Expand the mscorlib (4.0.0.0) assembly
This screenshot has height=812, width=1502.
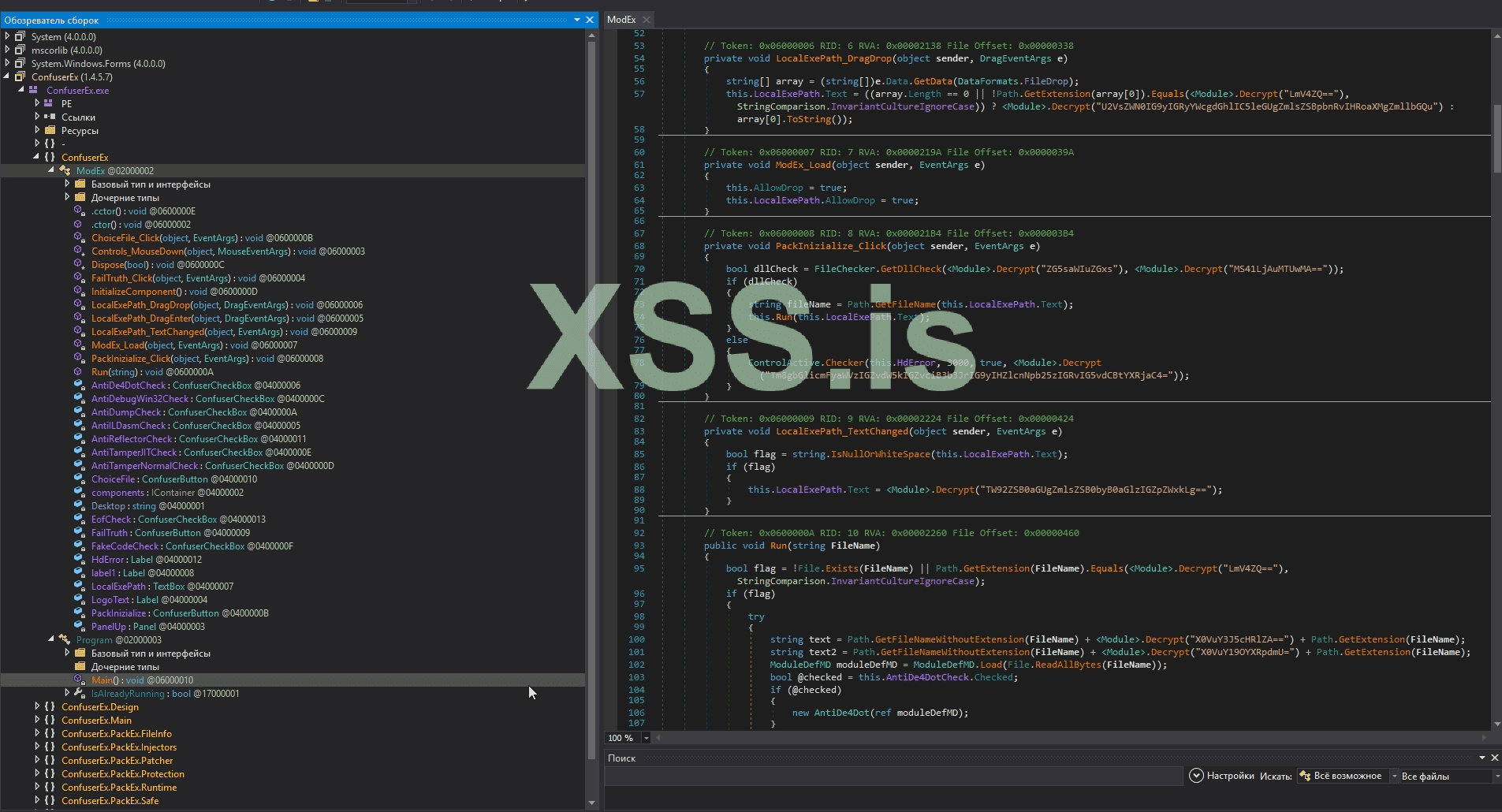coord(8,50)
